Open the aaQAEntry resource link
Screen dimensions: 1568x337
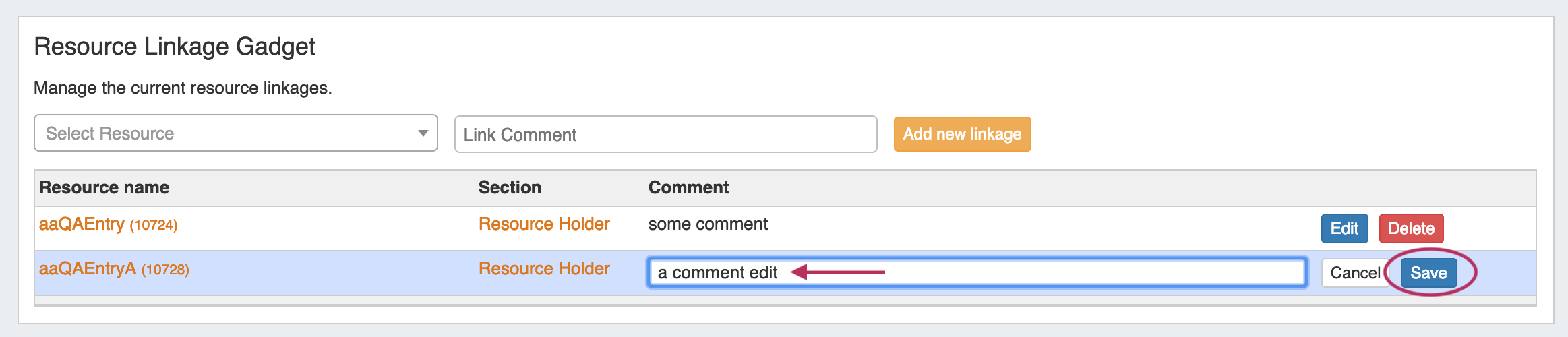(82, 224)
